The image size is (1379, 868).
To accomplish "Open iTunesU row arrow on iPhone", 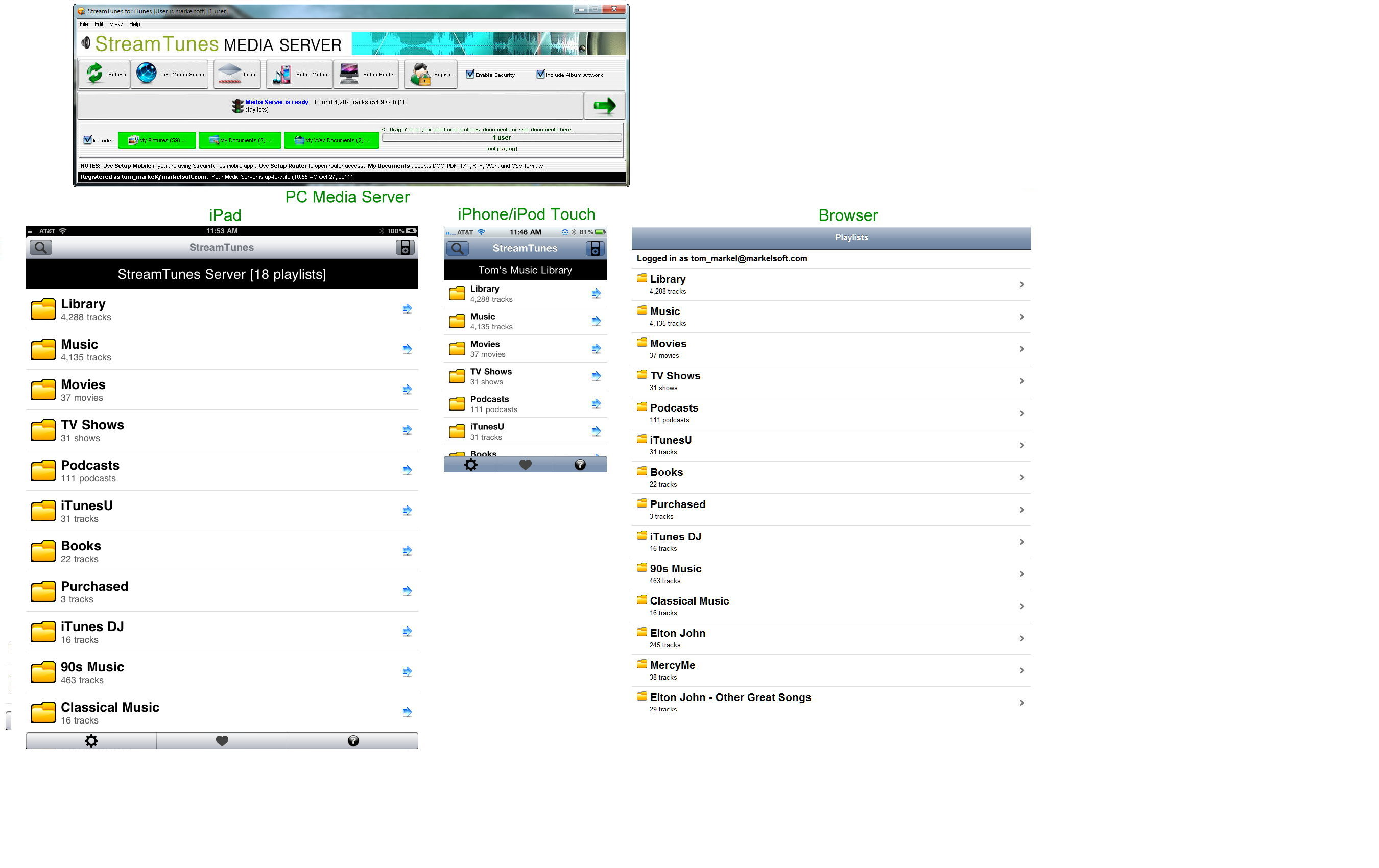I will pyautogui.click(x=596, y=432).
